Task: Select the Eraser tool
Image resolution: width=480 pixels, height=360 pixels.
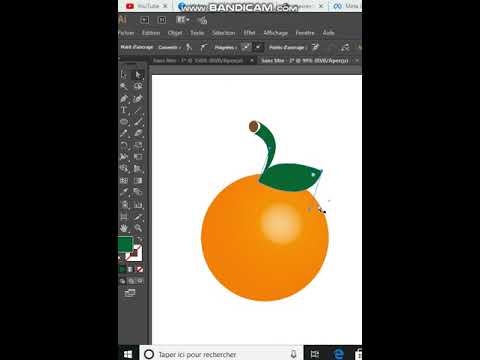Action: coord(138,133)
